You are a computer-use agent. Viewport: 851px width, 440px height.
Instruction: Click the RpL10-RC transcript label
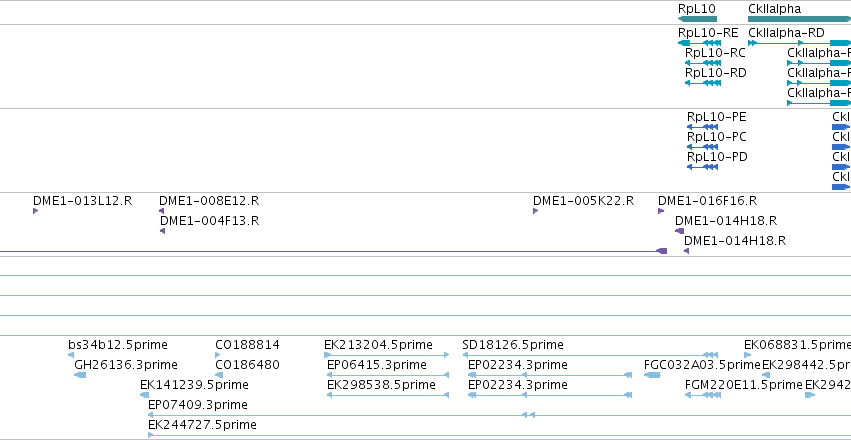715,53
